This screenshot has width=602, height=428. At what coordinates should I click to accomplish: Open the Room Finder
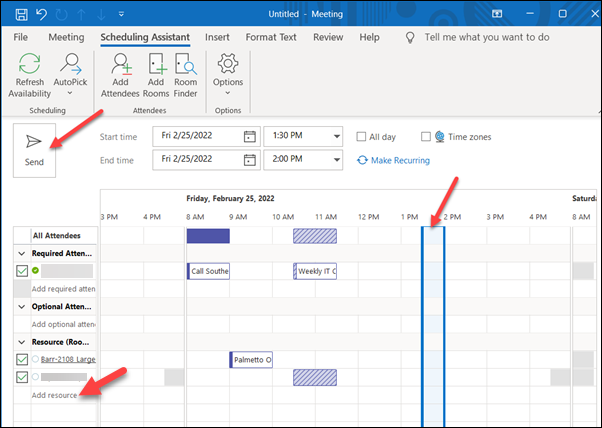pos(185,75)
